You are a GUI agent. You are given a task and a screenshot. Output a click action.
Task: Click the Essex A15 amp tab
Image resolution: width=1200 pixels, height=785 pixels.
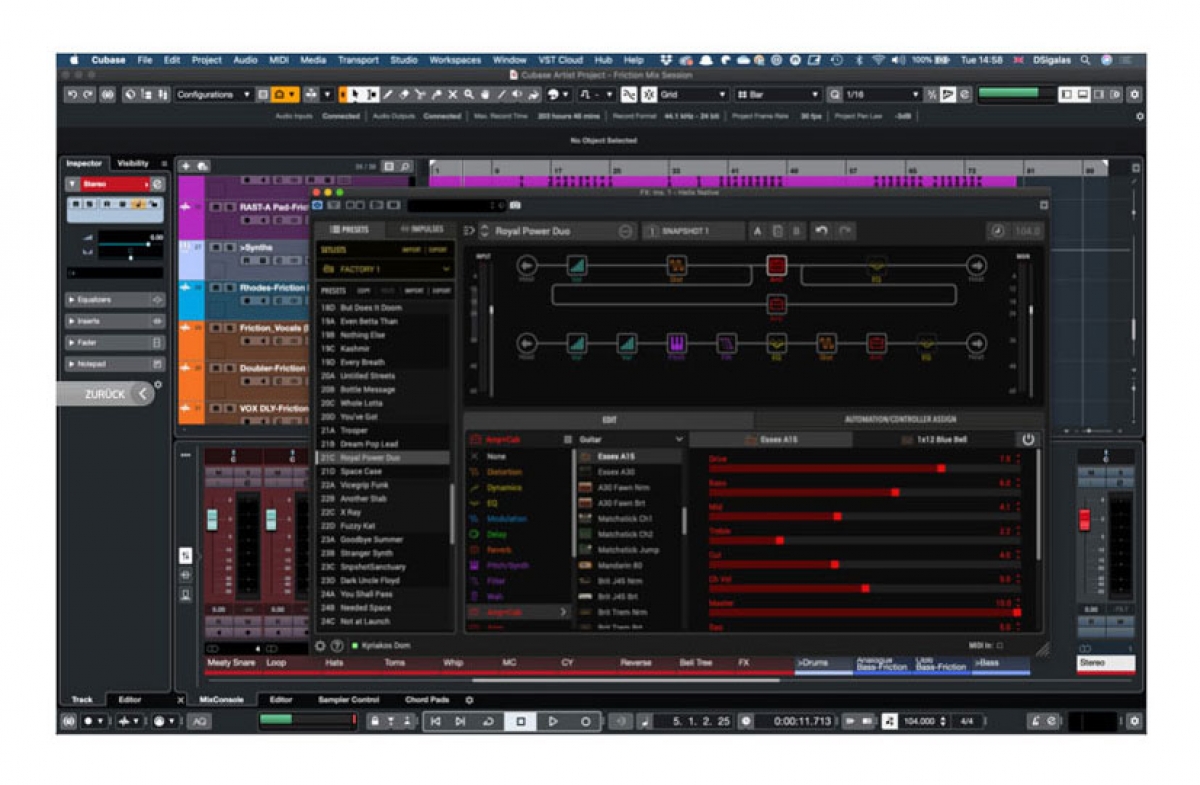click(771, 439)
